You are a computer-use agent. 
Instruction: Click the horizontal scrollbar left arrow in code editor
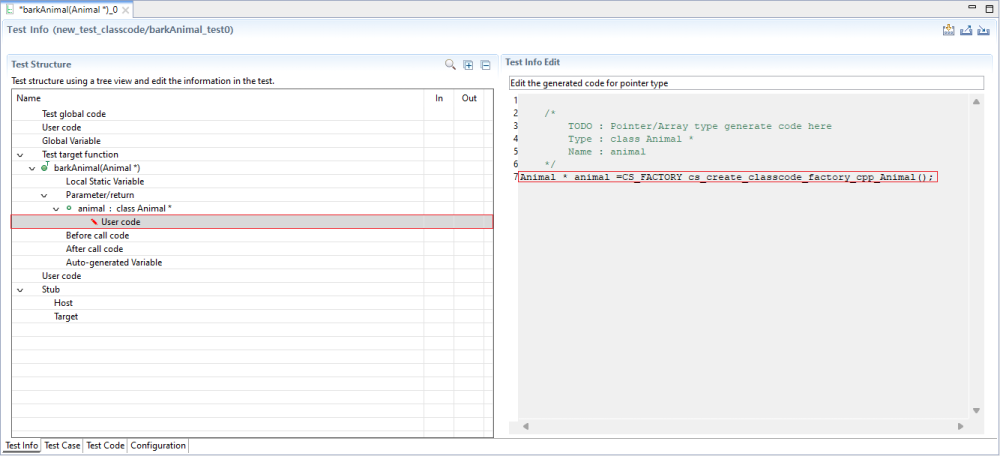(x=526, y=426)
